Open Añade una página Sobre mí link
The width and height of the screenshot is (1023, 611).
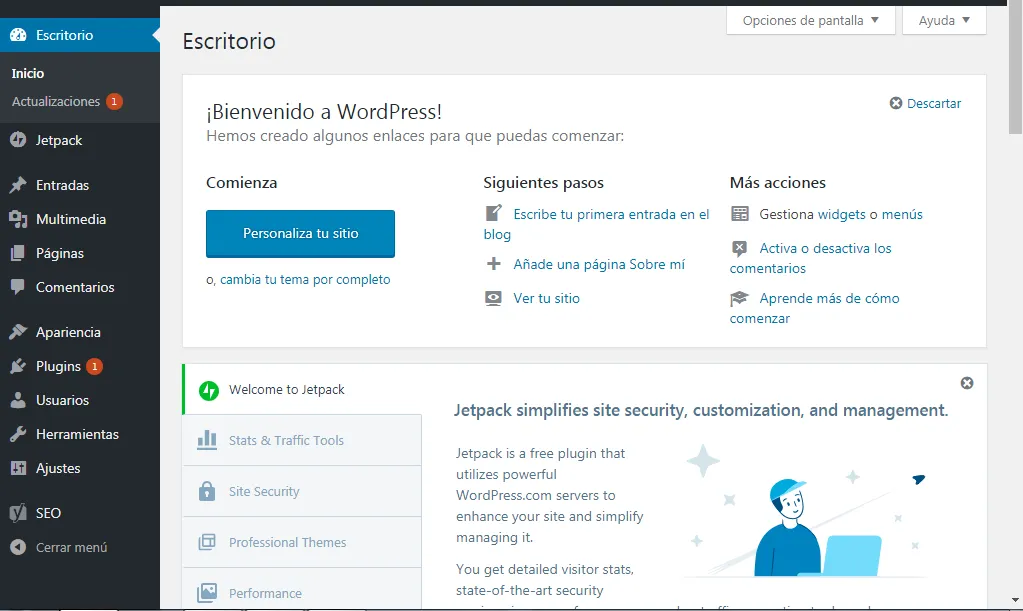pos(599,264)
